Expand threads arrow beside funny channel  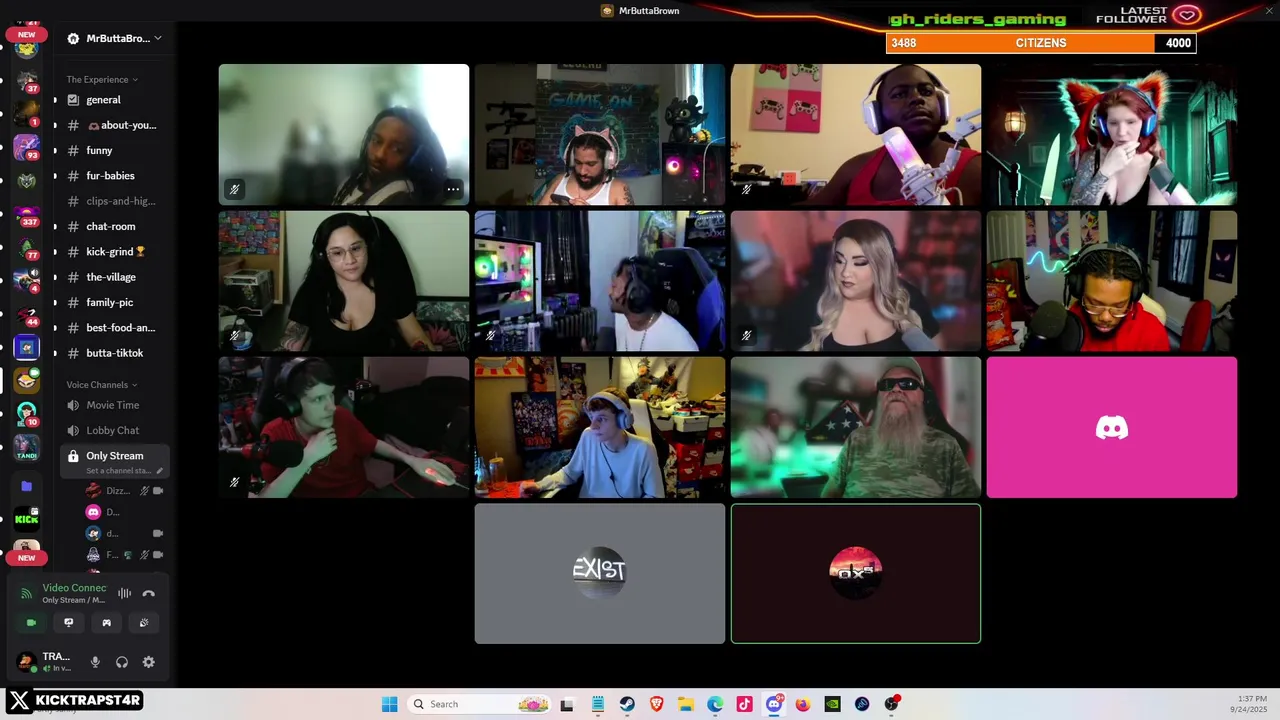pyautogui.click(x=55, y=151)
